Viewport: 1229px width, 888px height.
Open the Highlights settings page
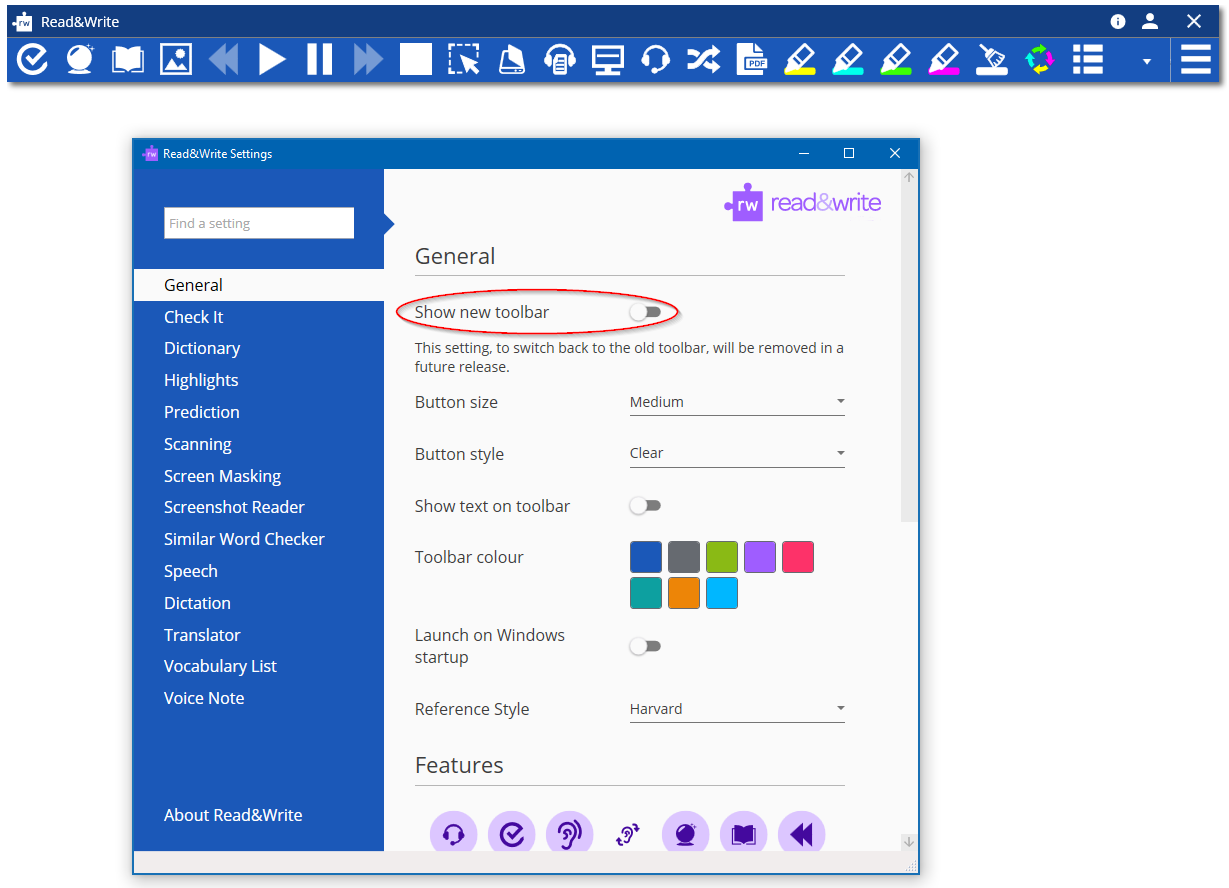201,380
